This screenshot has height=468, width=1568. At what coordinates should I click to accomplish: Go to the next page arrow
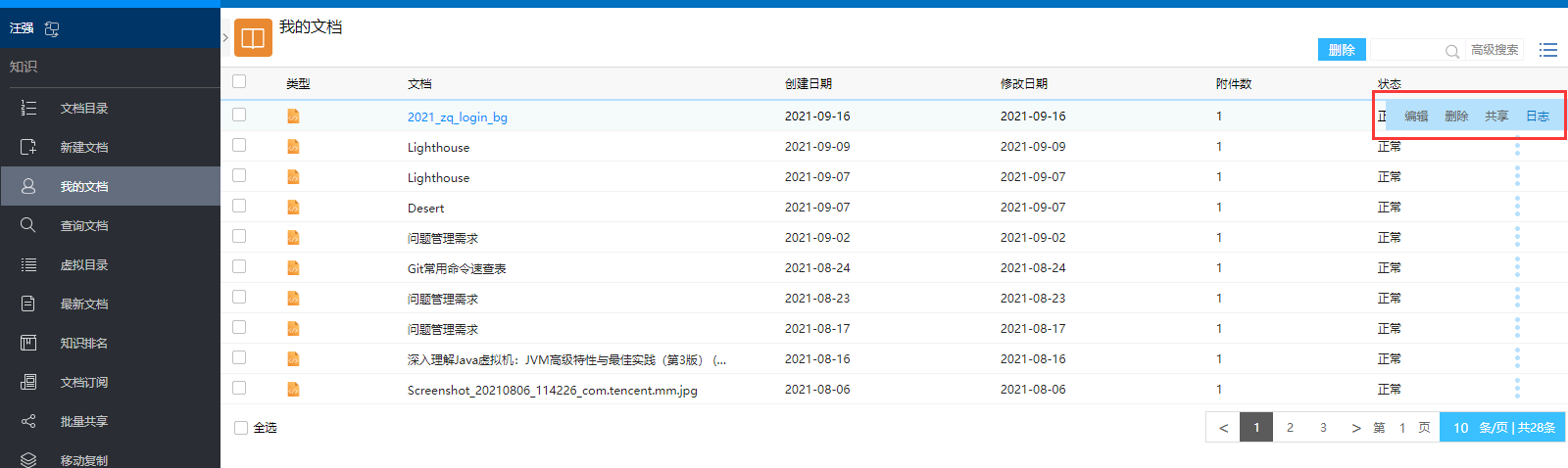tap(1356, 428)
